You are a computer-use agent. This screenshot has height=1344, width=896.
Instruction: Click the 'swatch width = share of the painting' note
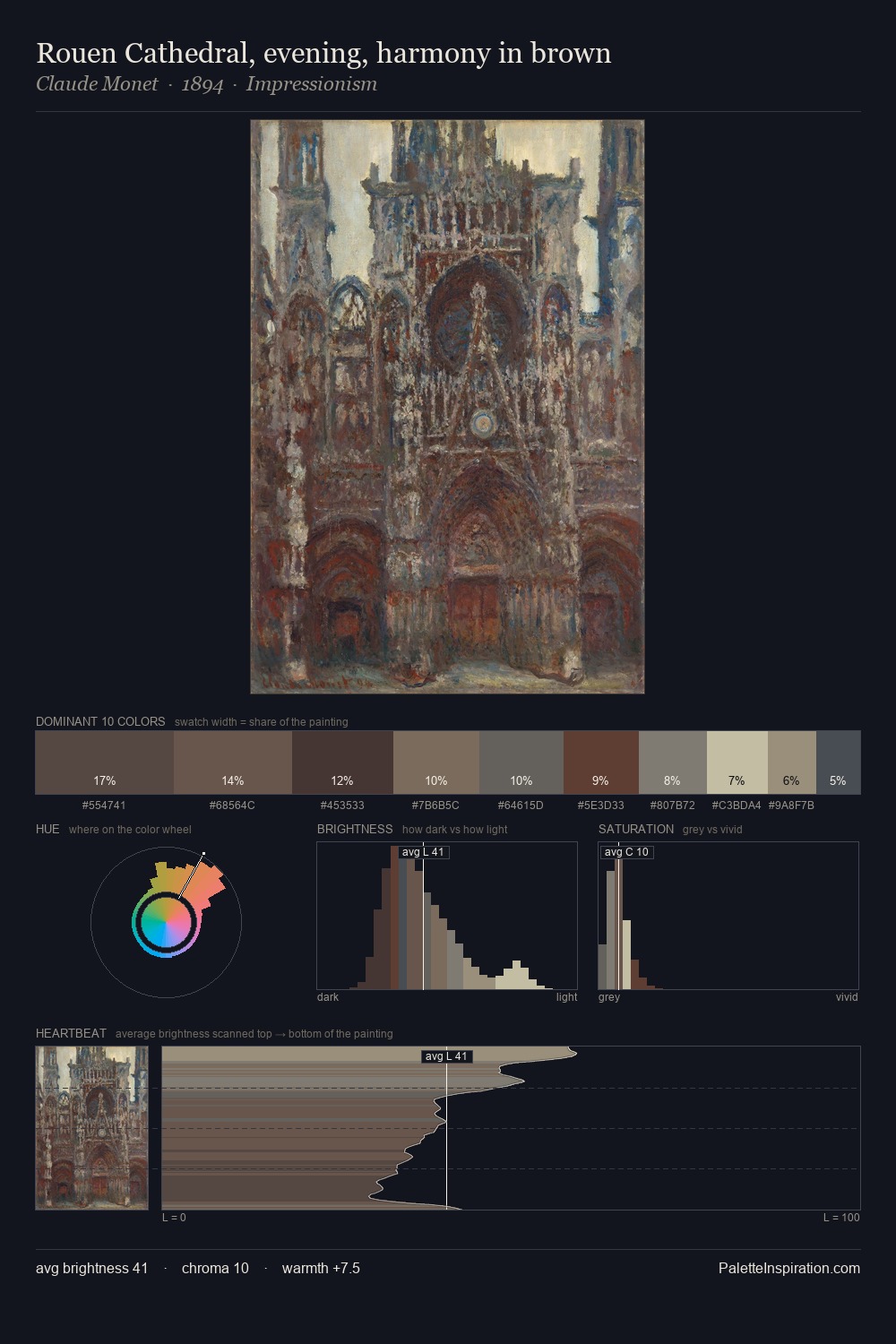[262, 722]
